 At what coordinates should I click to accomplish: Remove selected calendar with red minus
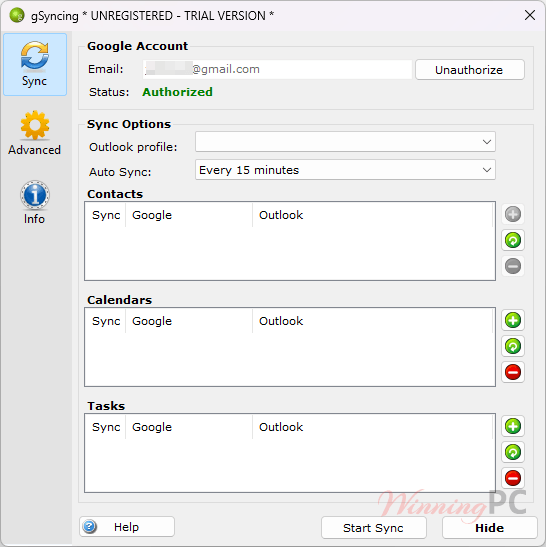[x=513, y=372]
